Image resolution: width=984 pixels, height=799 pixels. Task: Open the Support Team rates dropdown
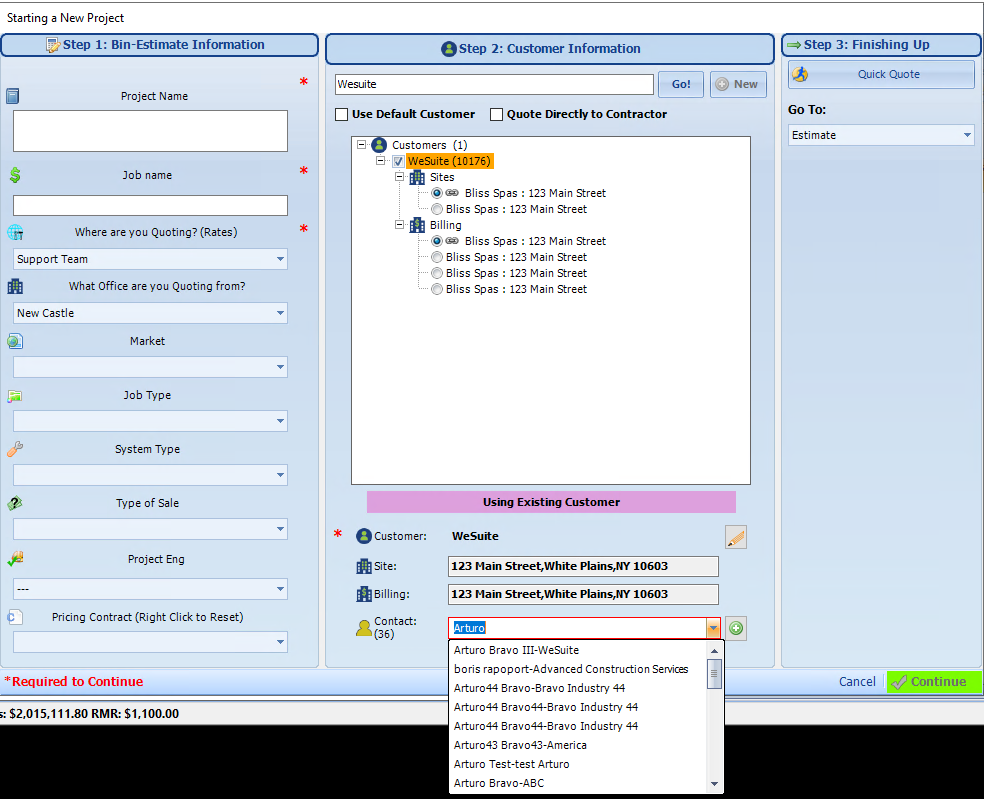pos(280,259)
